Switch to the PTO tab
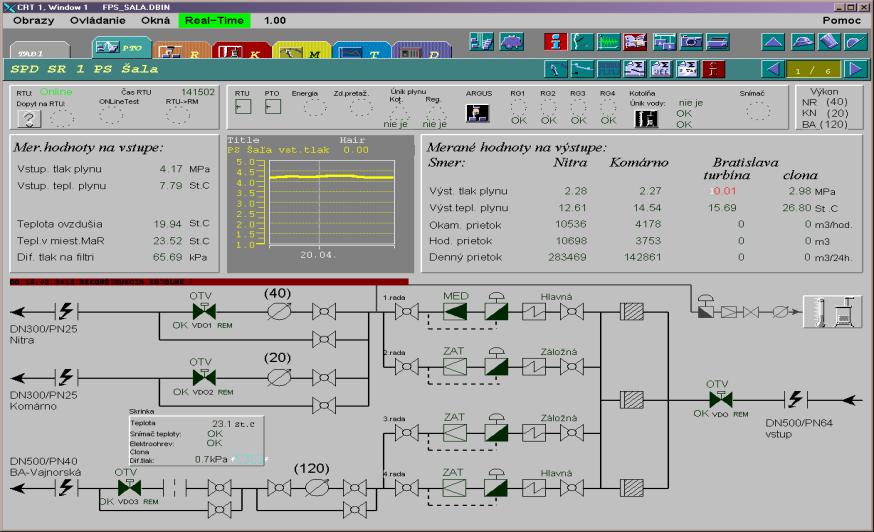This screenshot has height=532, width=874. tap(121, 48)
